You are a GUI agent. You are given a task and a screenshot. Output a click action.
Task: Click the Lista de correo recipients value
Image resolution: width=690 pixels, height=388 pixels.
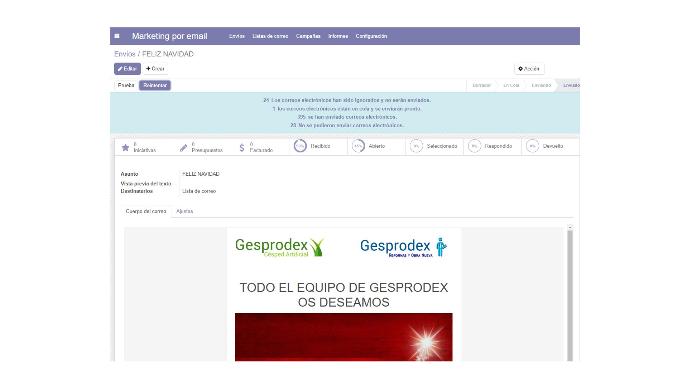[199, 191]
